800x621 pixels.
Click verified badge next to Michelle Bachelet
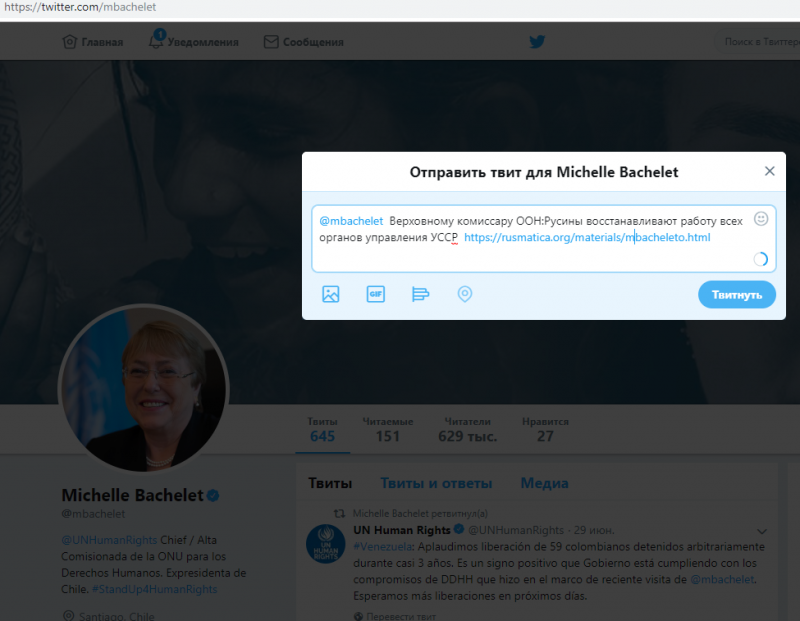point(213,495)
